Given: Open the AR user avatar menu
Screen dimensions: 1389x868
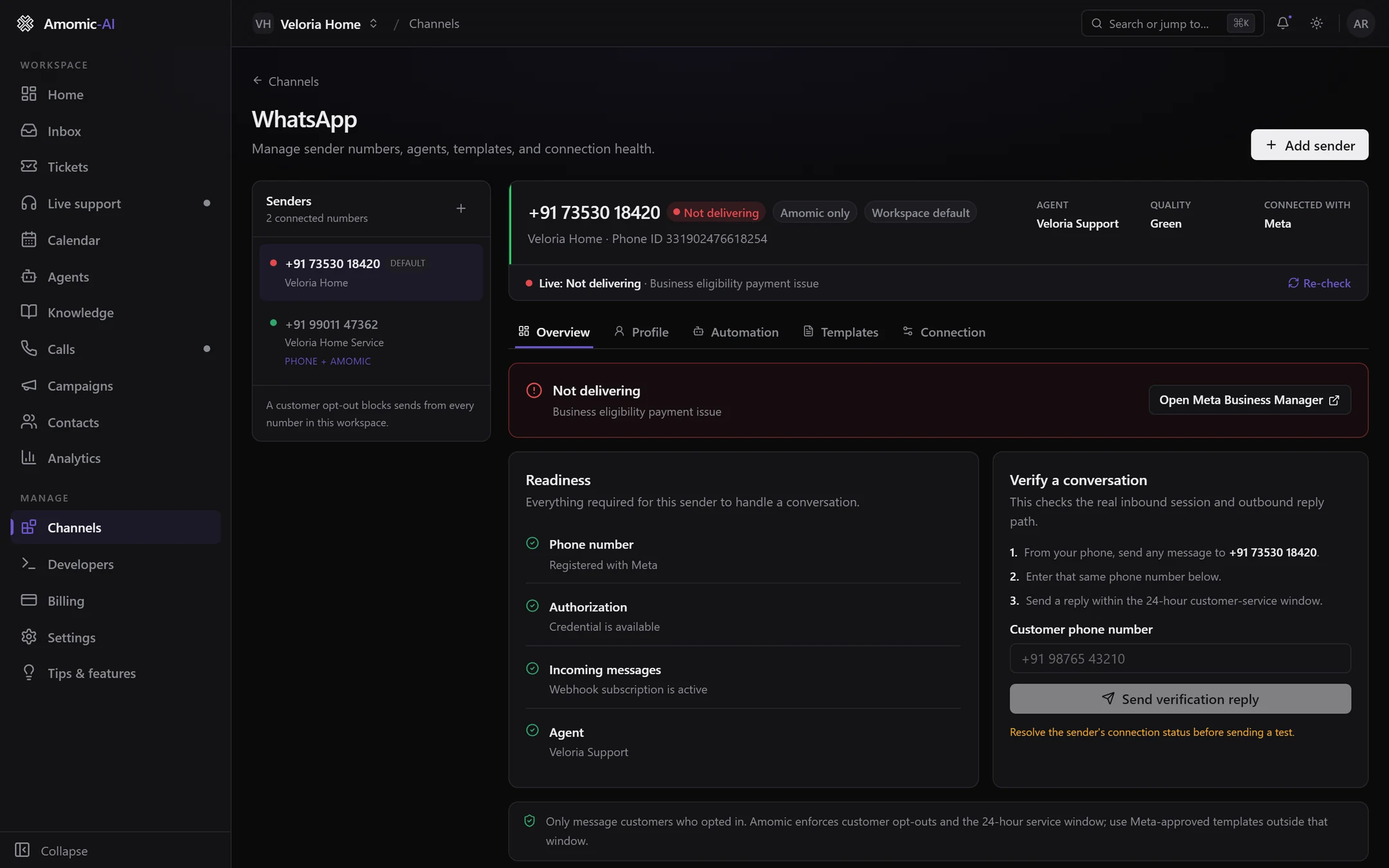Looking at the screenshot, I should point(1360,24).
